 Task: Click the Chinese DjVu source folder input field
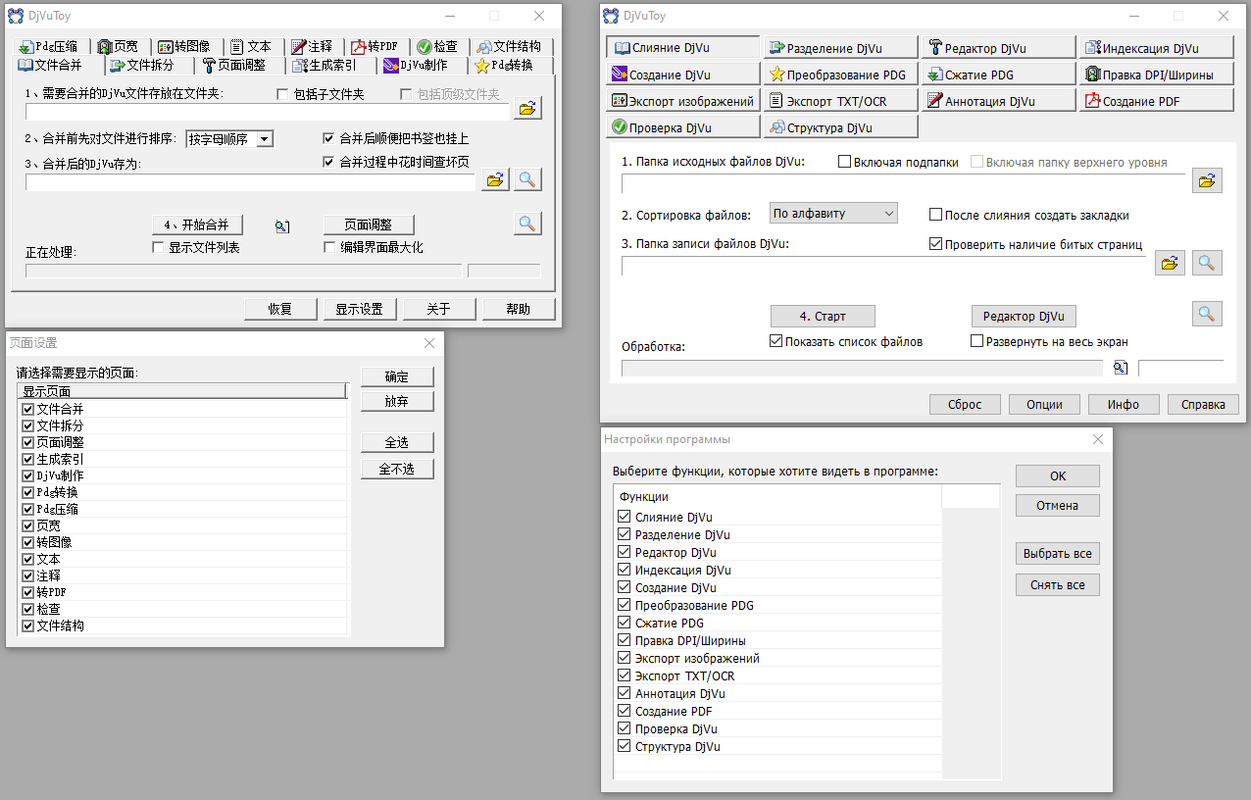click(267, 112)
